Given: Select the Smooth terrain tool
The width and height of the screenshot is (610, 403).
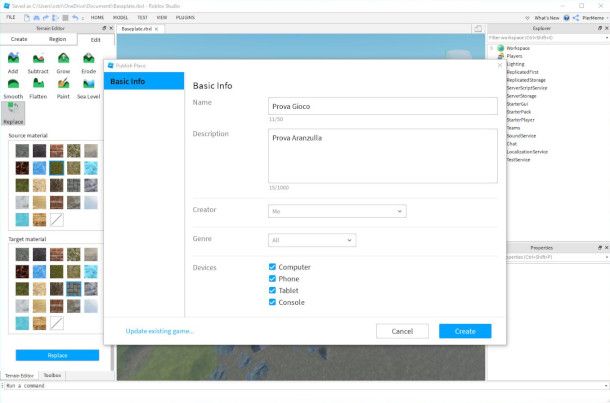Looking at the screenshot, I should pyautogui.click(x=13, y=88).
